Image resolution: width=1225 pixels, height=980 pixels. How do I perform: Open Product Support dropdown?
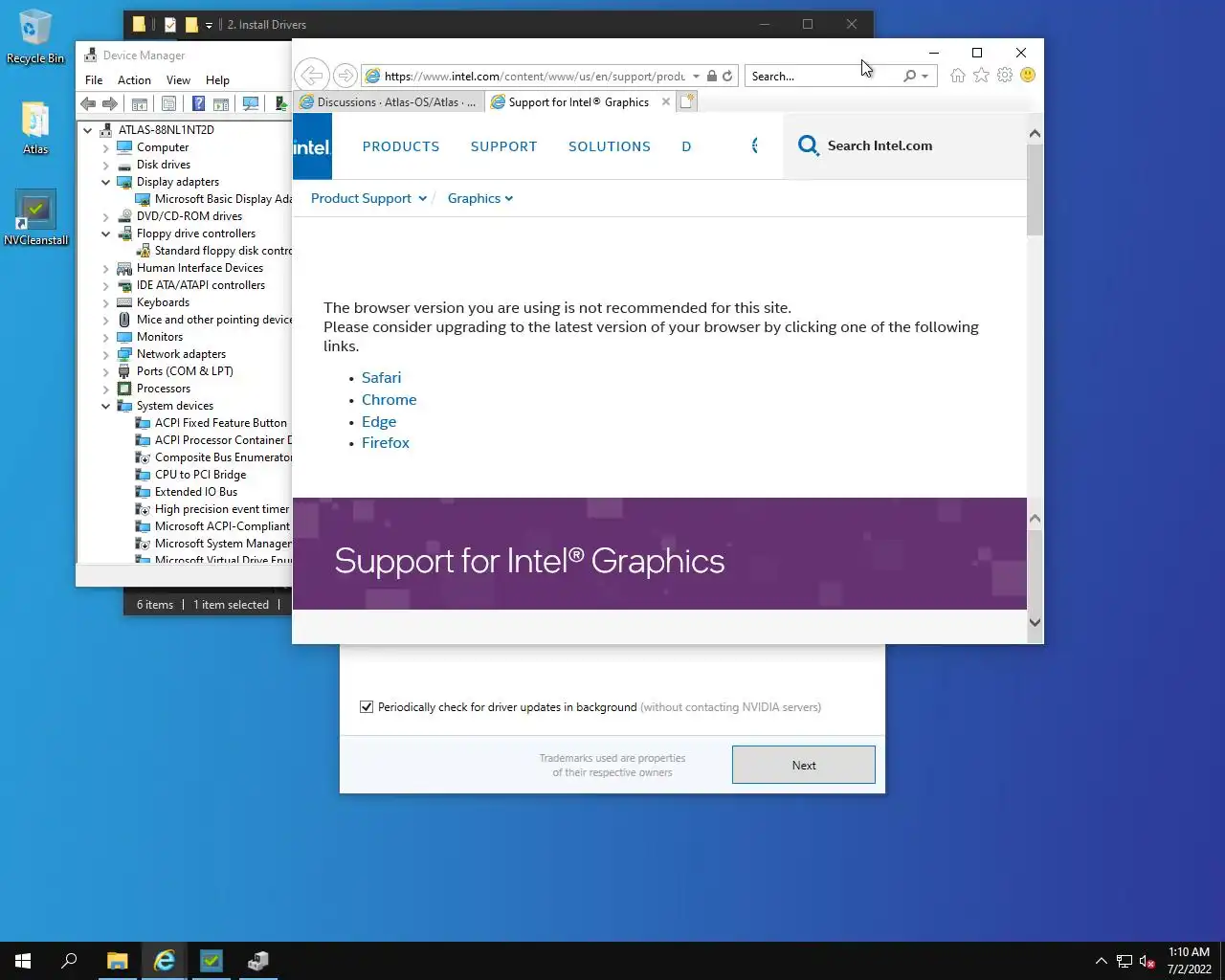tap(368, 198)
